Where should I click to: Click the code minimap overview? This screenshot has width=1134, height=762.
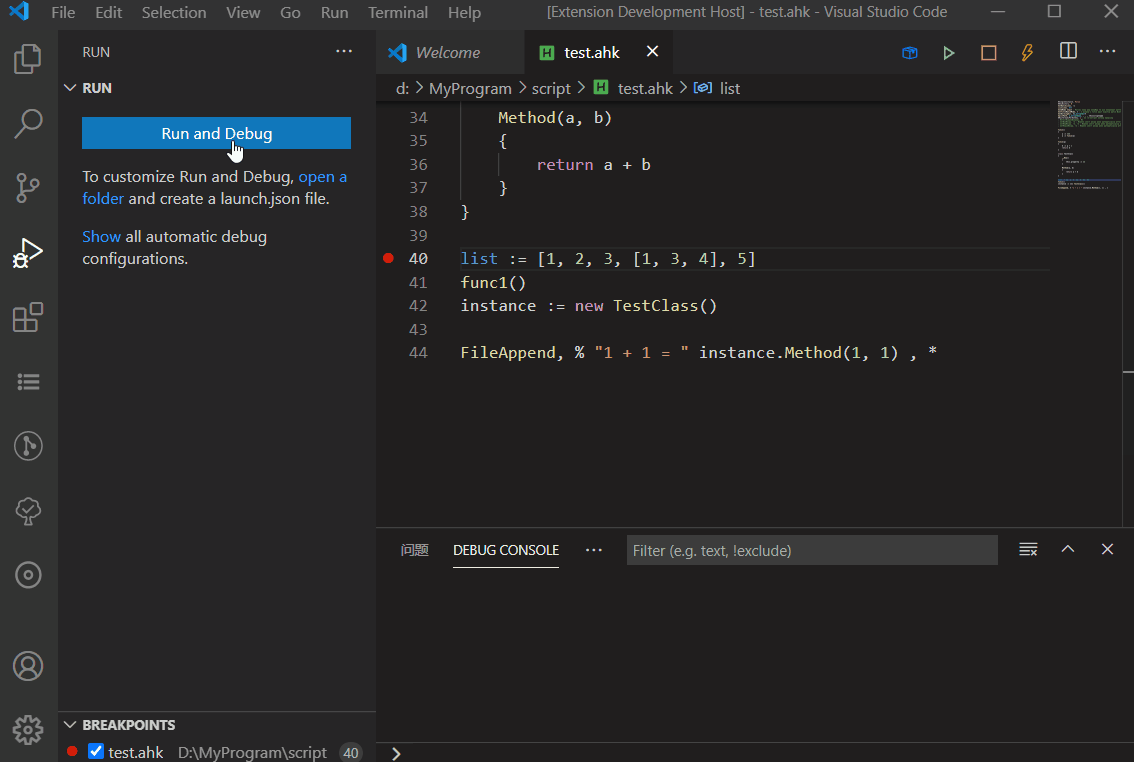[1089, 145]
